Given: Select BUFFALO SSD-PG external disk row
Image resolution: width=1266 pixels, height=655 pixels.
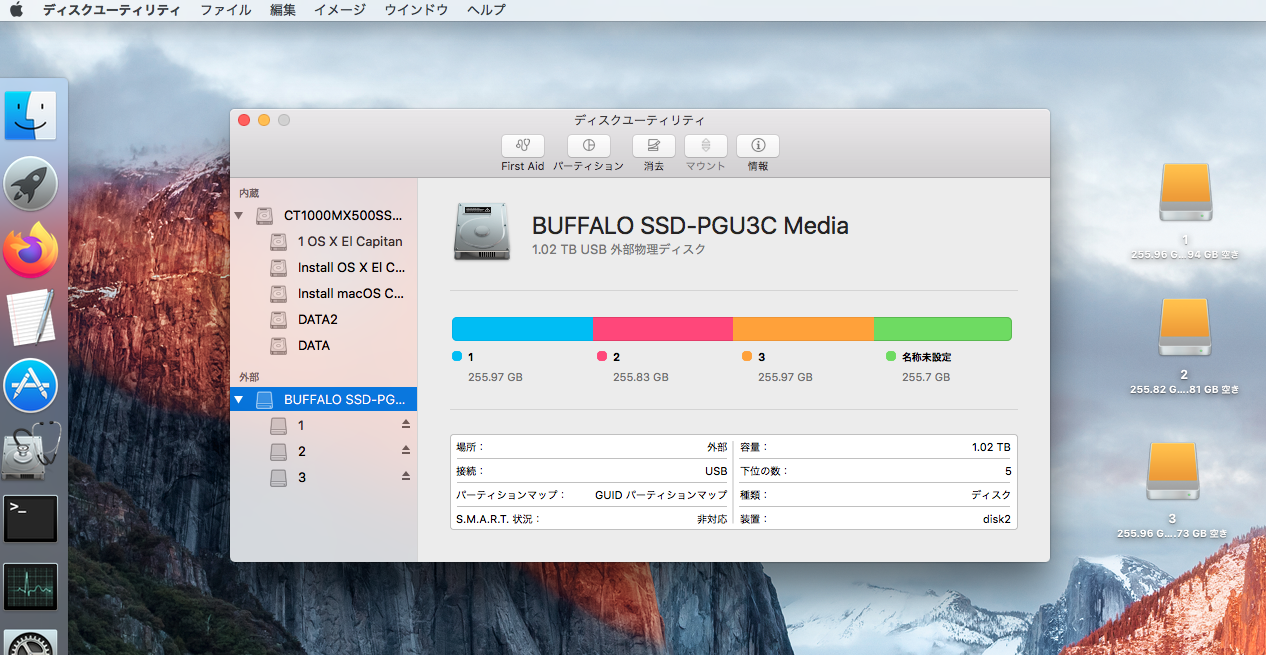Looking at the screenshot, I should point(324,400).
